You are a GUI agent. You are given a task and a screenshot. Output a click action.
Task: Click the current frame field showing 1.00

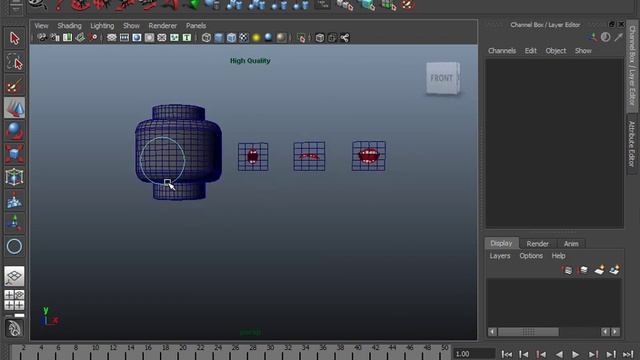click(x=474, y=354)
